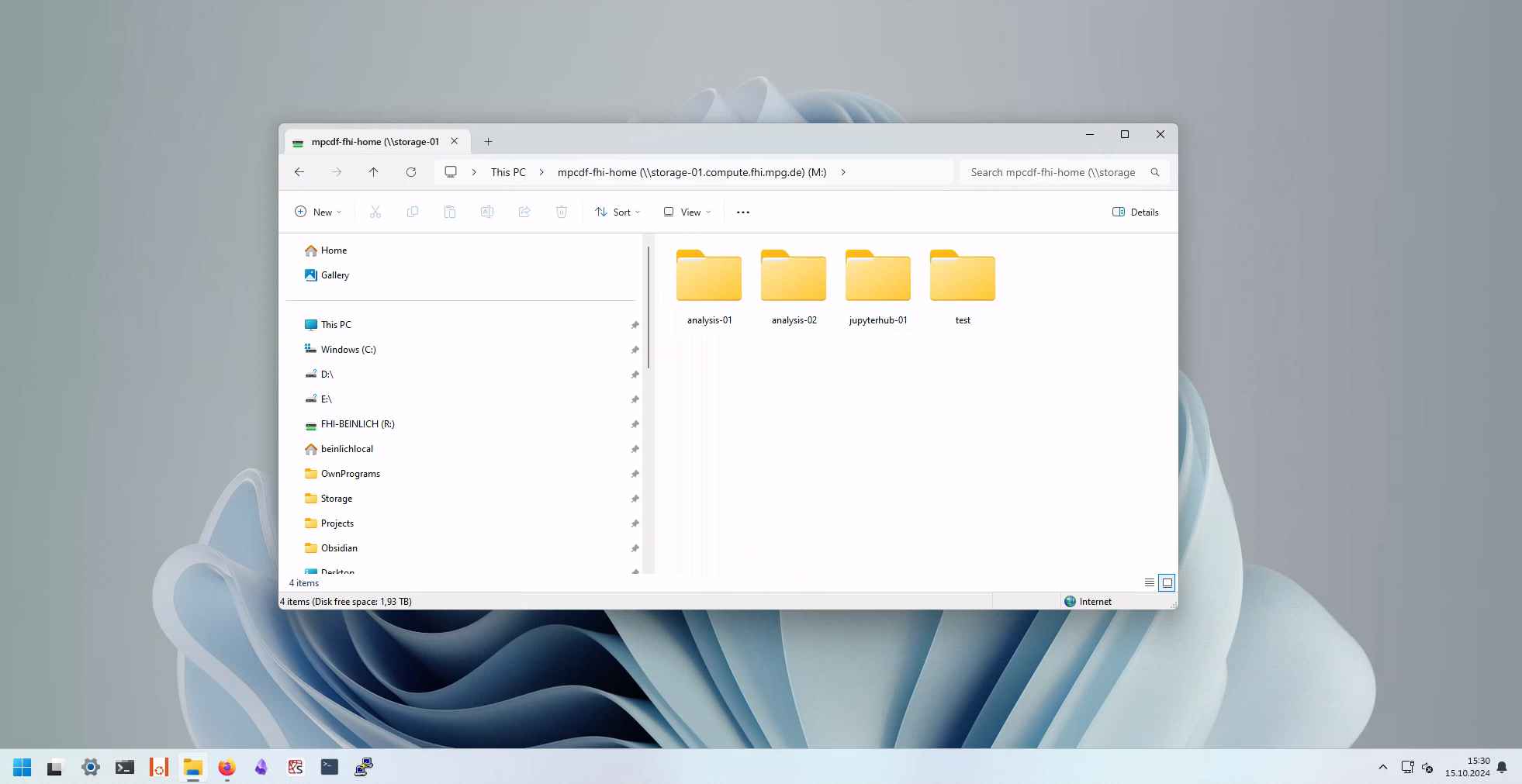Click the Share toolbar icon
Viewport: 1522px width, 784px height.
524,212
